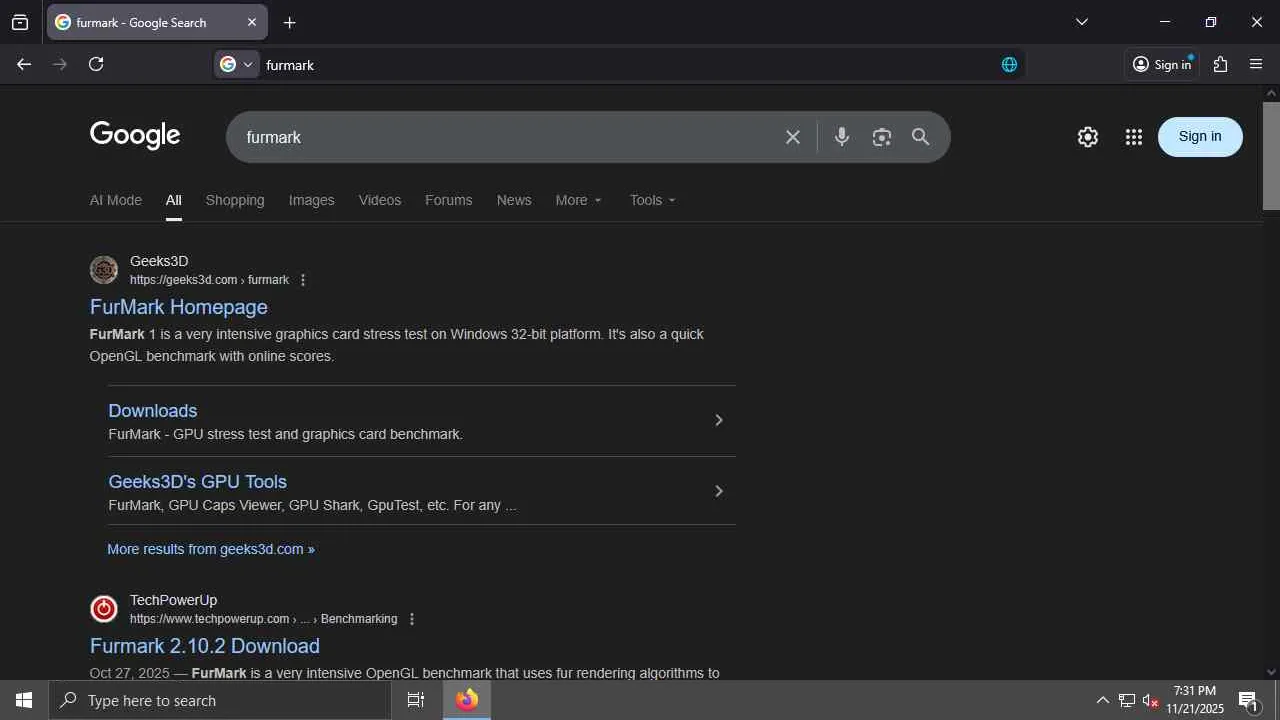Open the Firefox View tab list icon
The width and height of the screenshot is (1280, 720).
pos(20,22)
